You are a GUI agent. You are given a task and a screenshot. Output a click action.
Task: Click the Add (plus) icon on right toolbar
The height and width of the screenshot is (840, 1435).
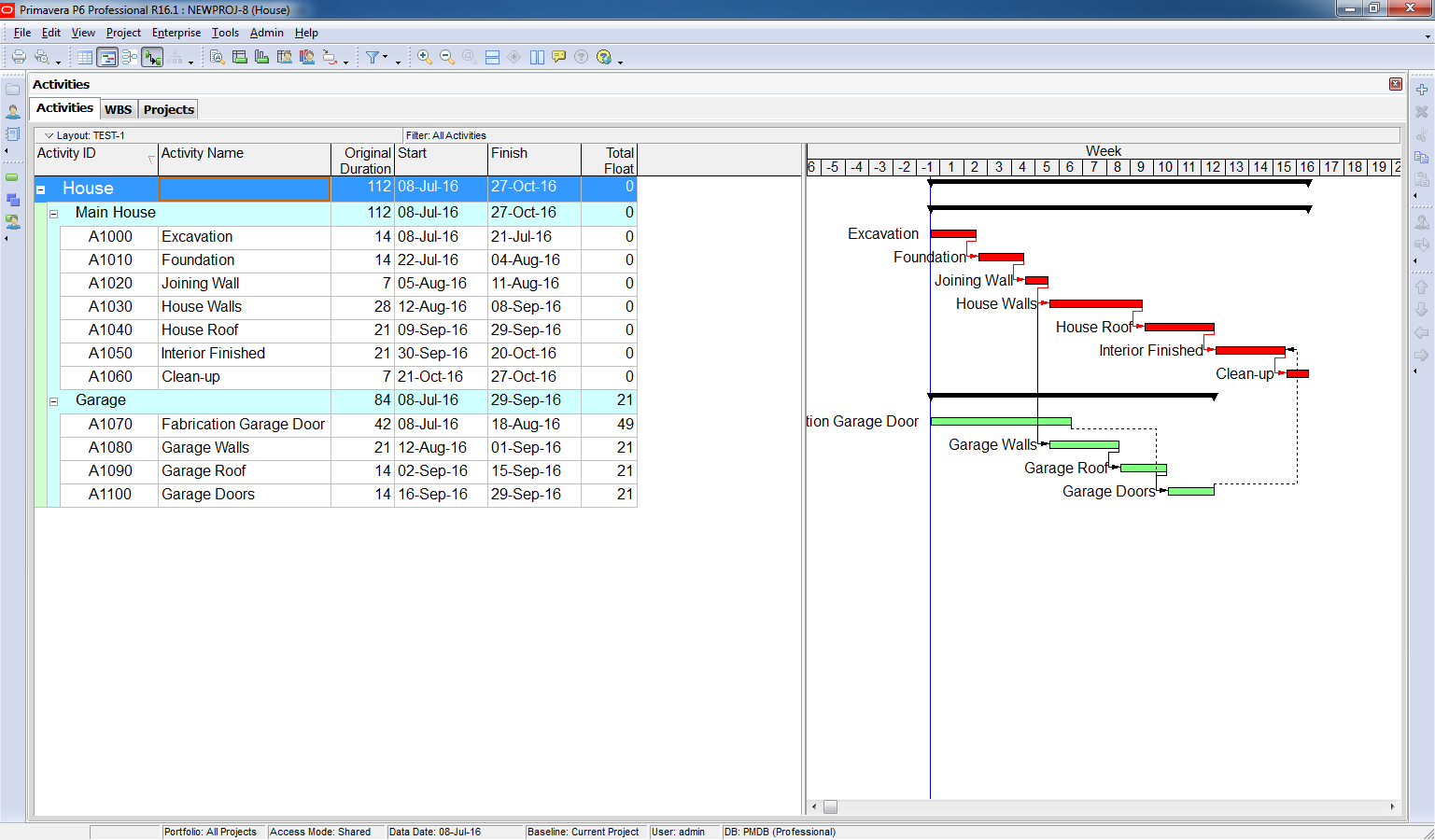pos(1421,90)
